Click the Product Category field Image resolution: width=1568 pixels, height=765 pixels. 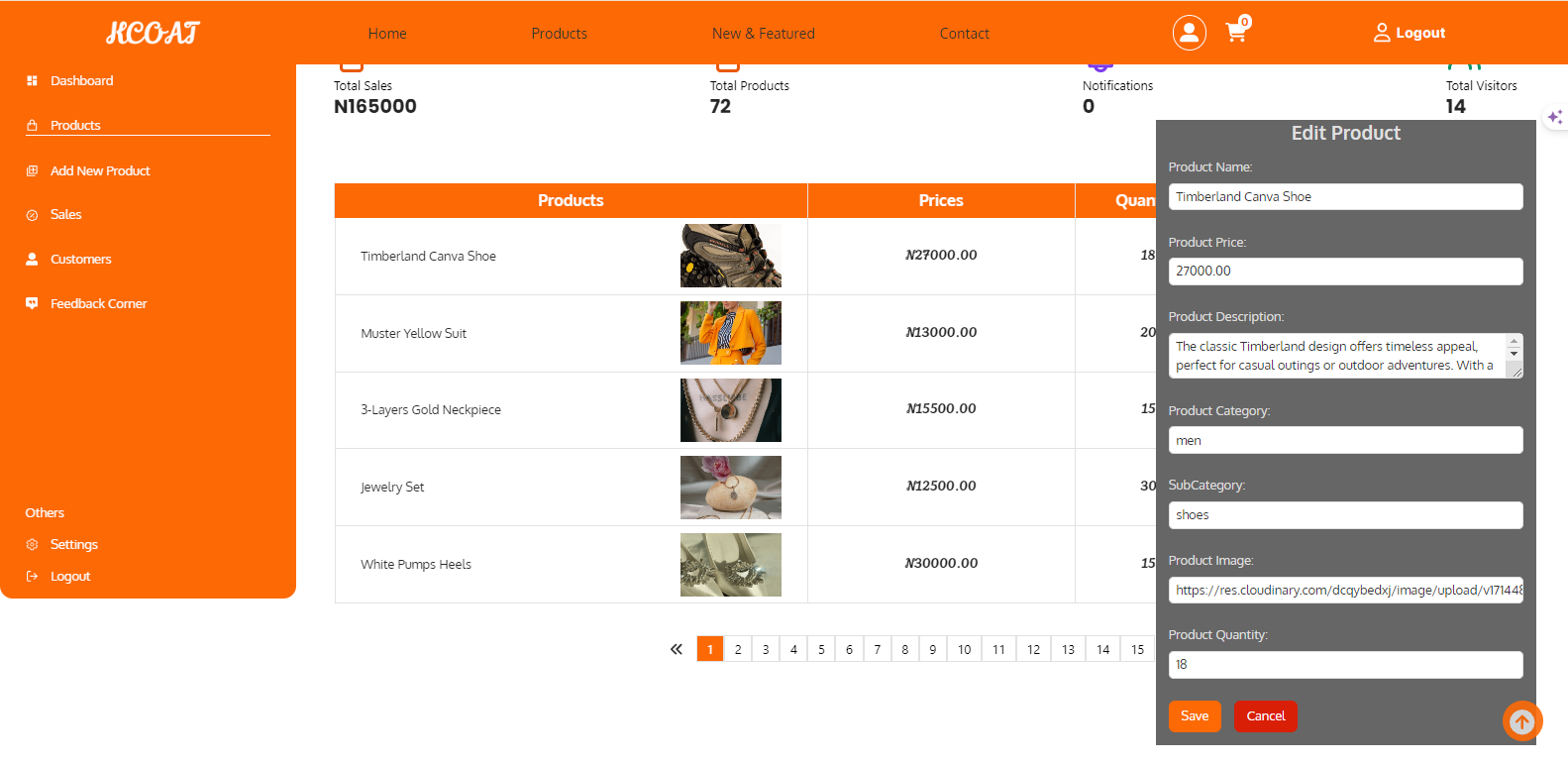coord(1345,440)
